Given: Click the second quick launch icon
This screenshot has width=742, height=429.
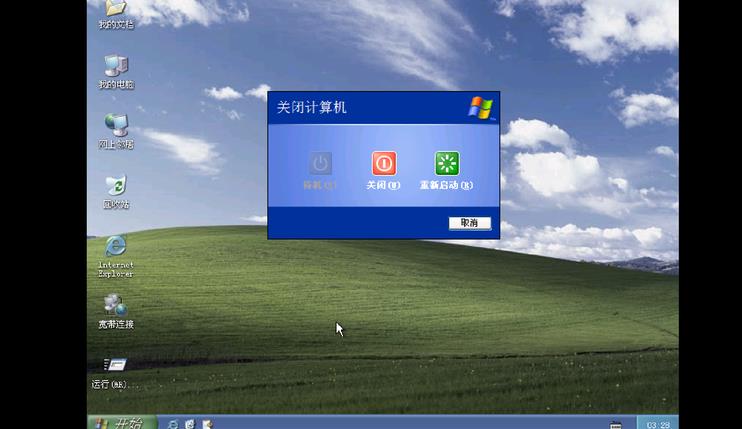Looking at the screenshot, I should [190, 424].
